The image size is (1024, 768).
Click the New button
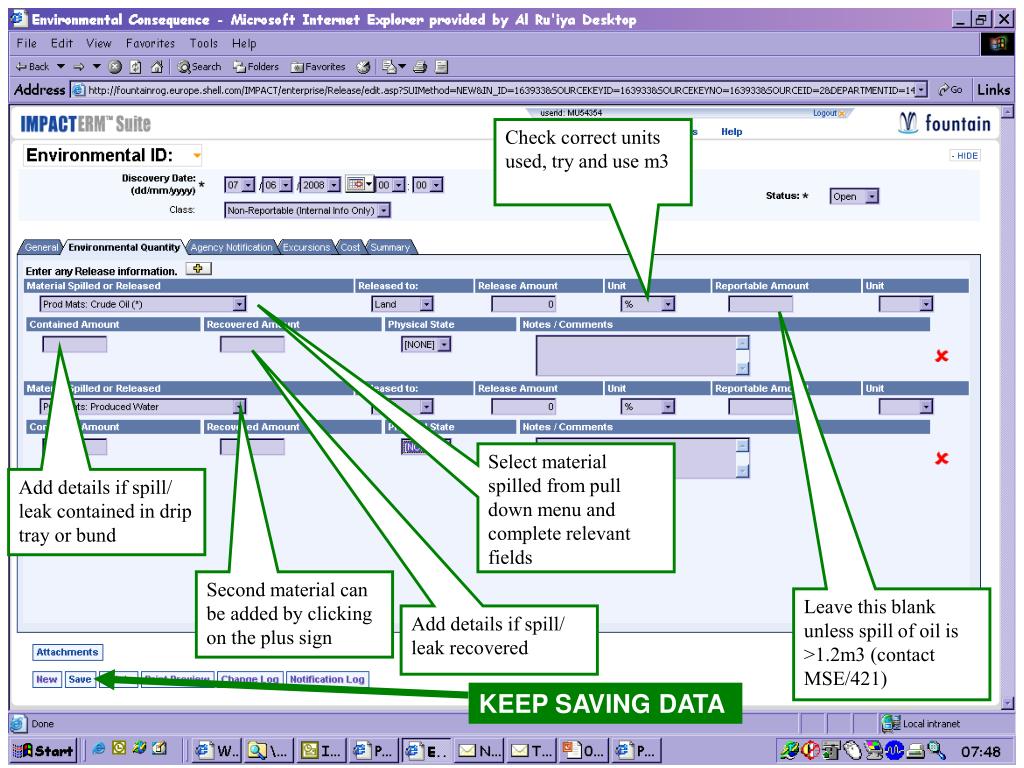46,679
